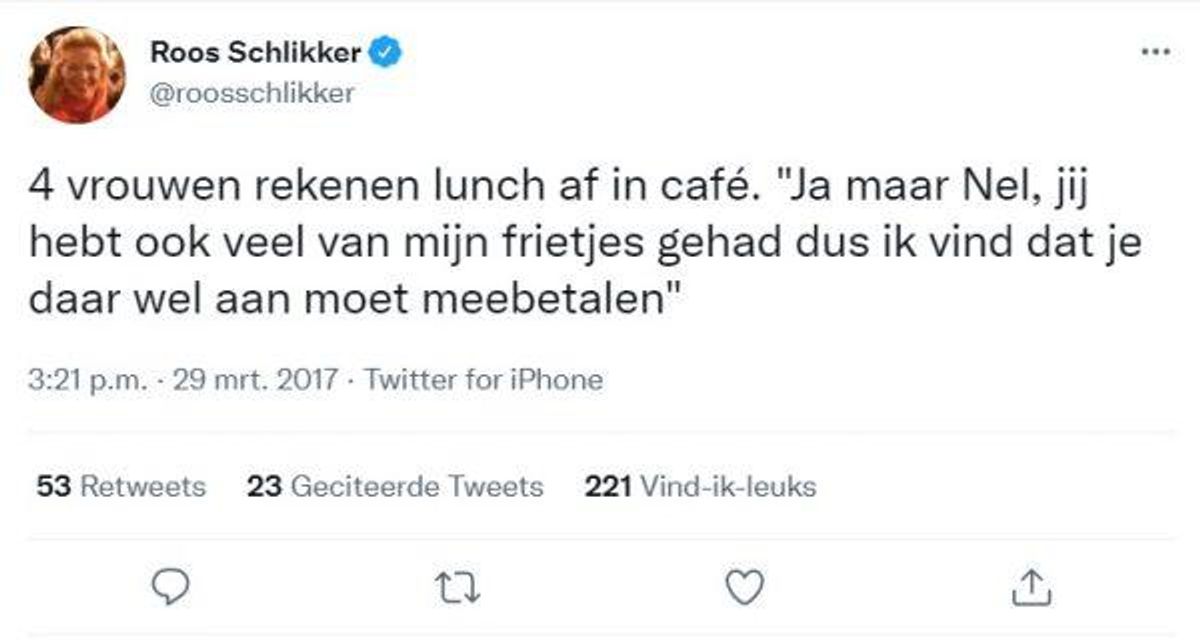The width and height of the screenshot is (1200, 640).
Task: Show the 23 Geciteerde Tweets
Action: point(394,487)
